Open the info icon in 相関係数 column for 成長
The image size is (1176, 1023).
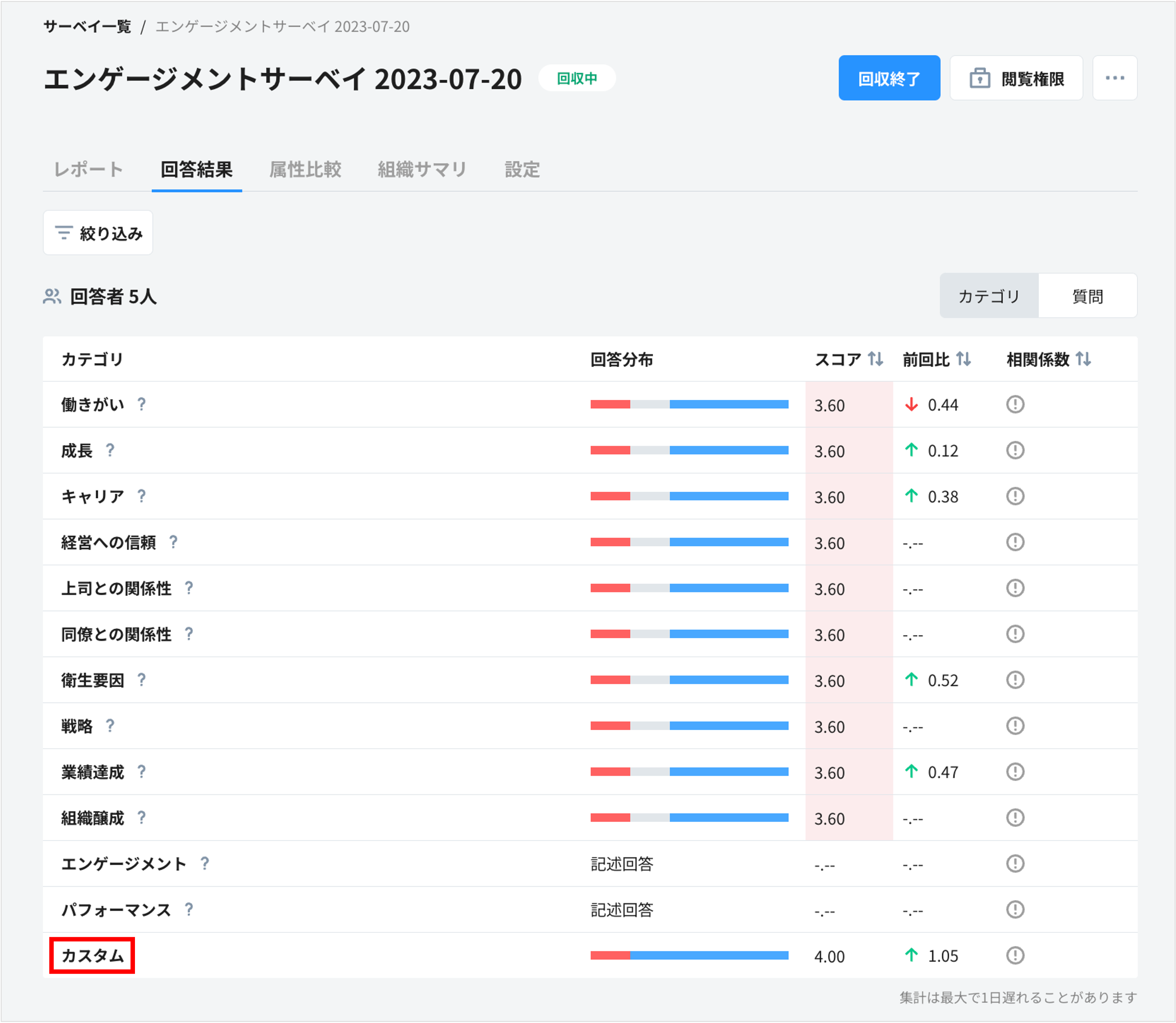click(1016, 450)
